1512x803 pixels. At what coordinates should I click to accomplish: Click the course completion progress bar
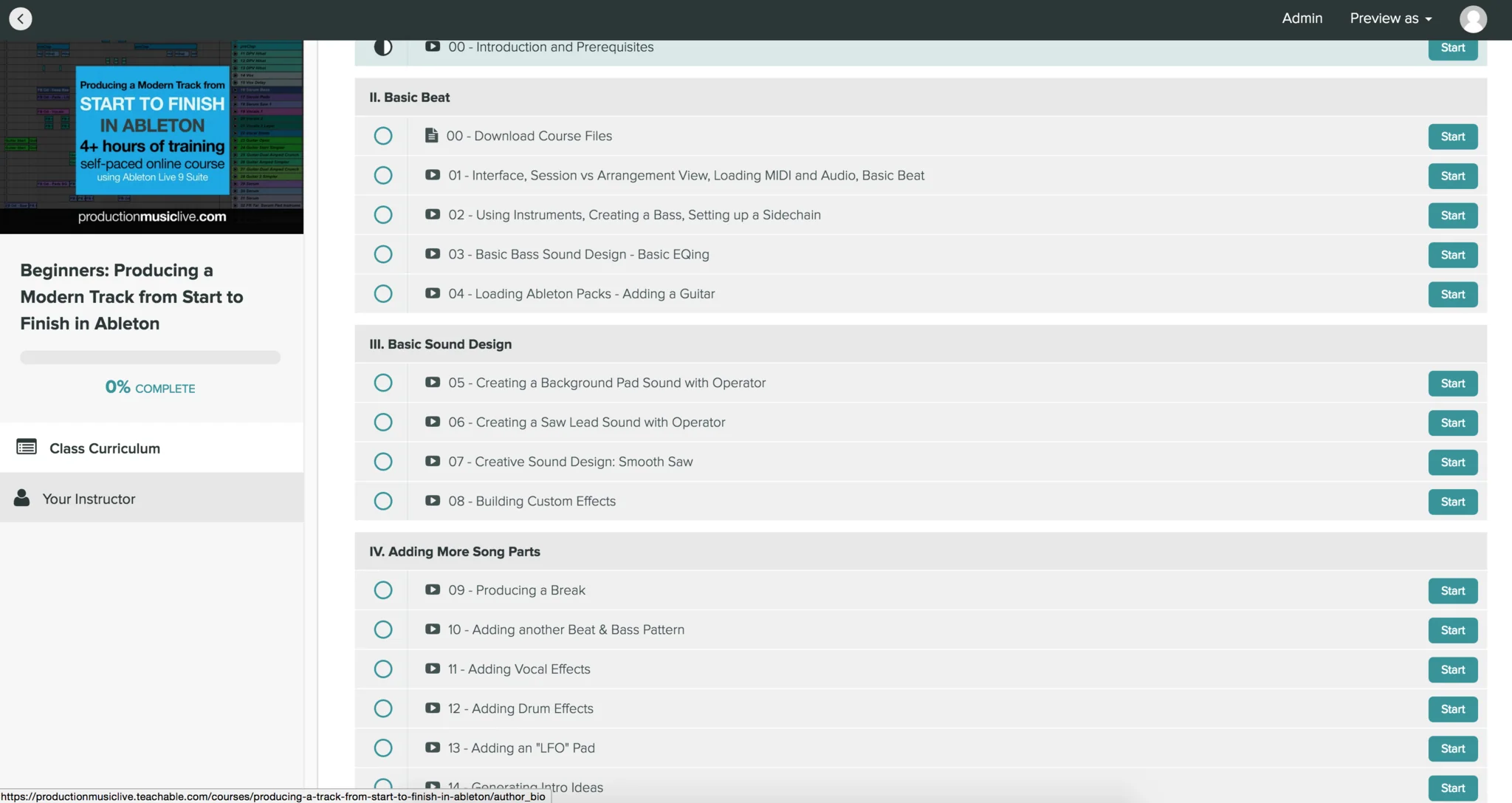pos(150,358)
